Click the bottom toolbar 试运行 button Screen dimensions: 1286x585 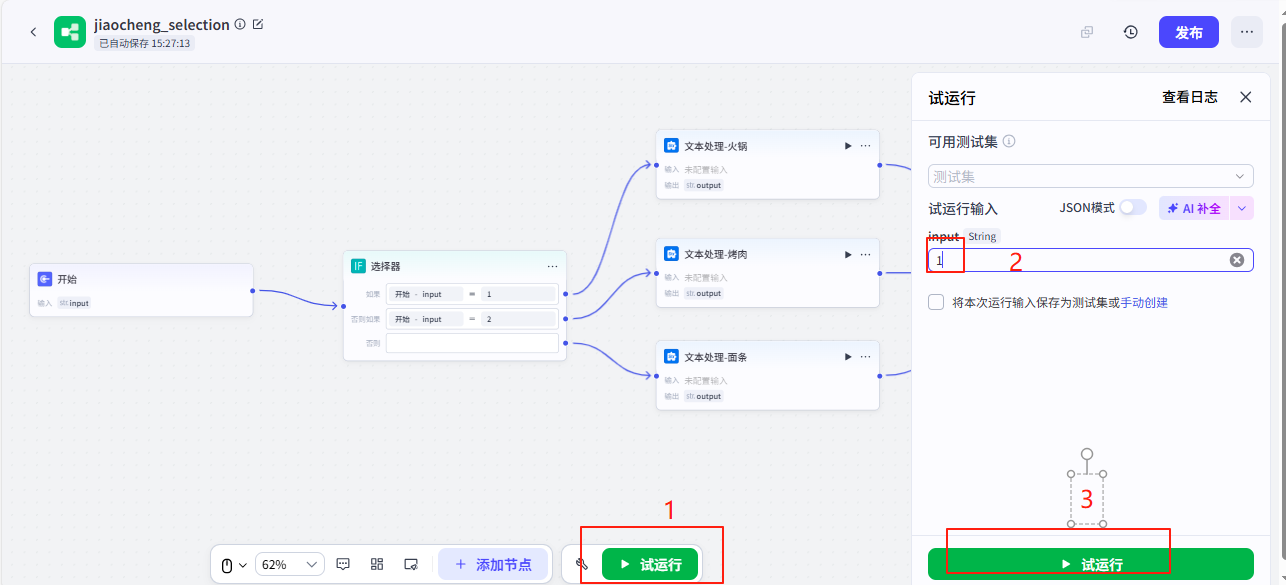pos(650,564)
